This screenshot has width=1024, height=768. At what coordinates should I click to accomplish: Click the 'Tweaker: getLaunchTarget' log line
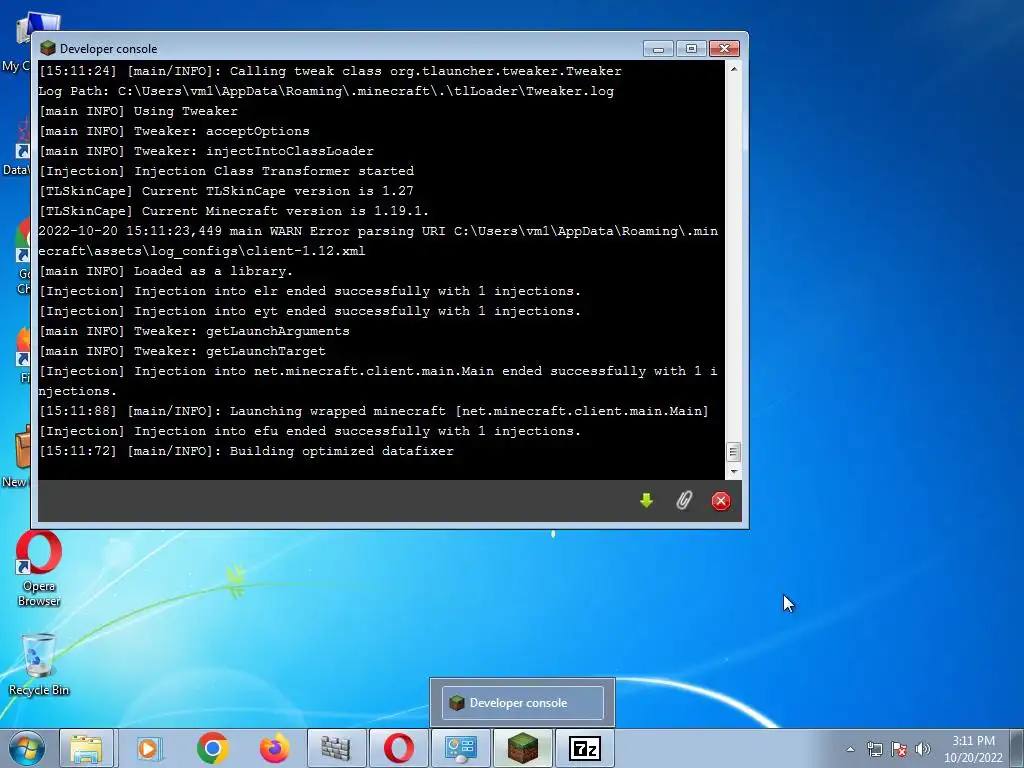coord(182,351)
